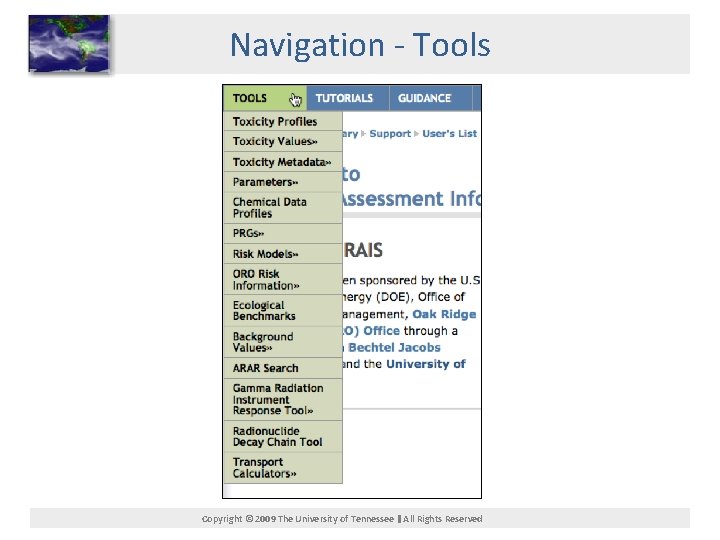The height and width of the screenshot is (540, 720).
Task: Select Radionuclide Decay Chain Tool
Action: coord(283,436)
